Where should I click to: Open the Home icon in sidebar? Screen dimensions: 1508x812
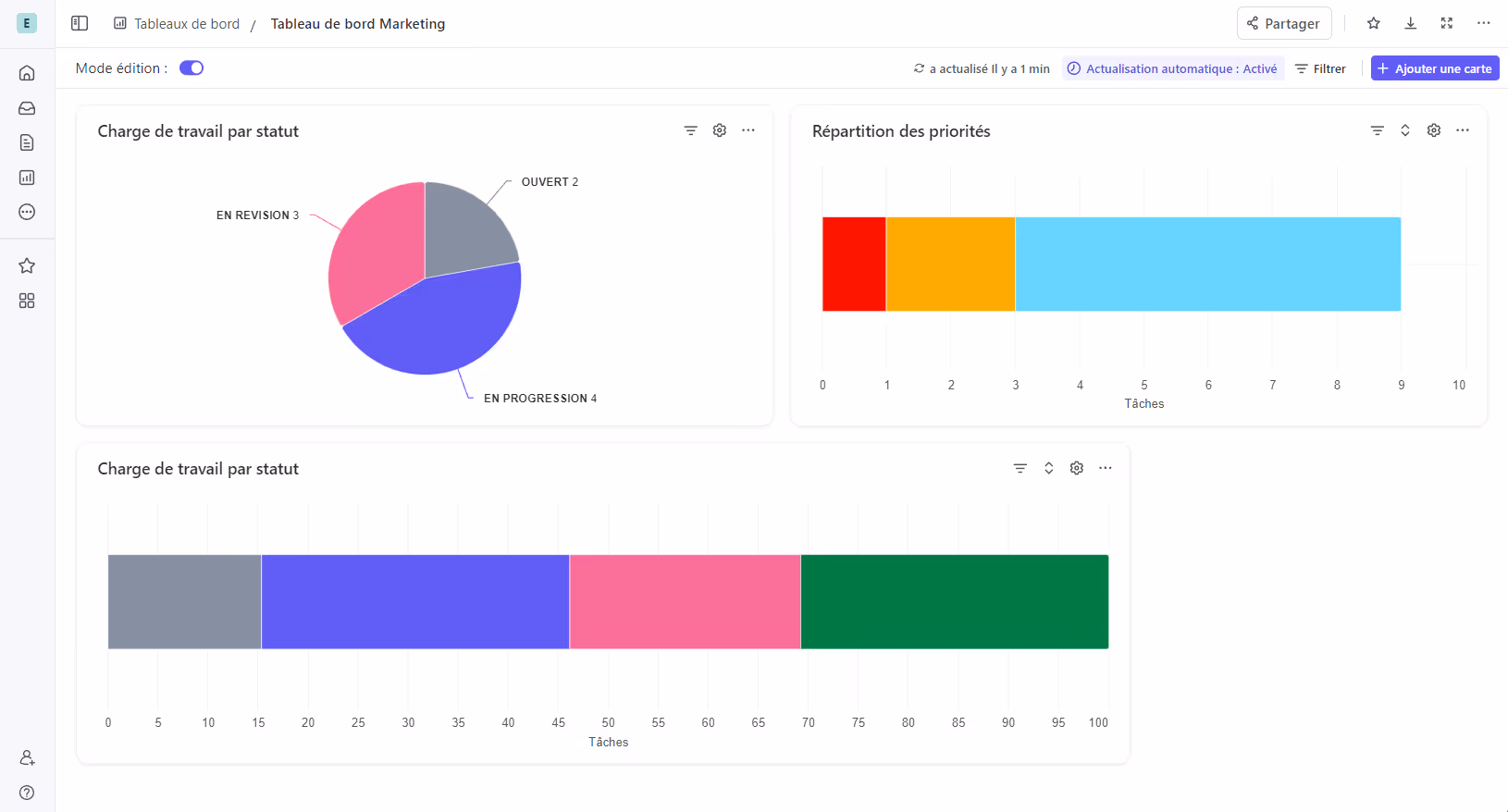pyautogui.click(x=27, y=73)
